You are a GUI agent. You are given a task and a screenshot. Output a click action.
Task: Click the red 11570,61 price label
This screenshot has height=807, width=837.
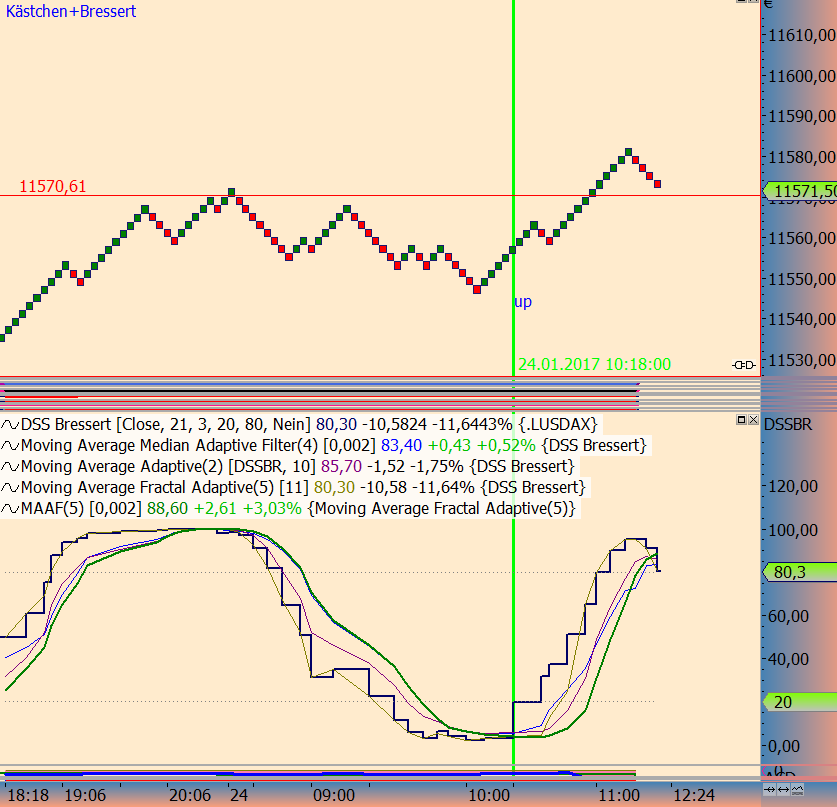(x=52, y=185)
